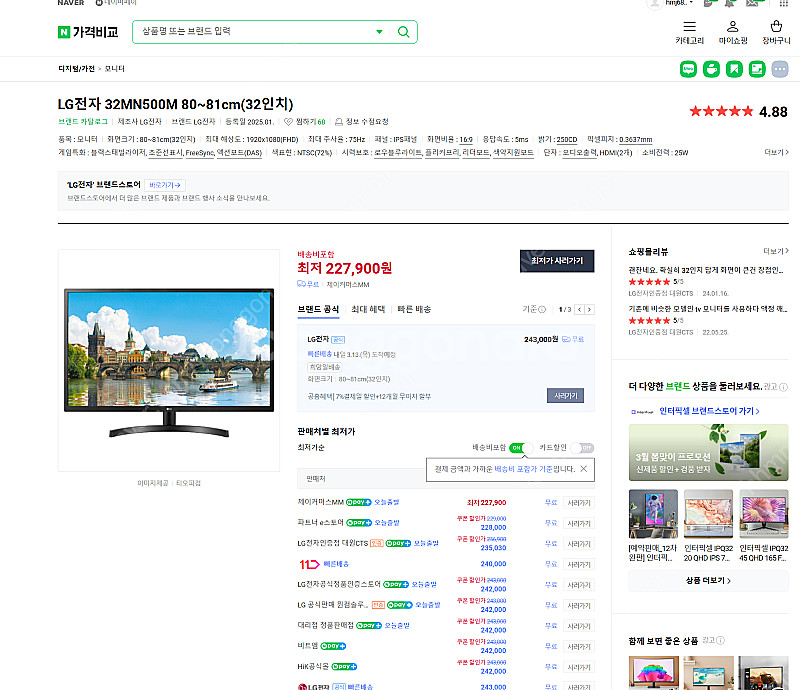The width and height of the screenshot is (800, 690).
Task: Click the 상품 더보기 button
Action: 708,581
